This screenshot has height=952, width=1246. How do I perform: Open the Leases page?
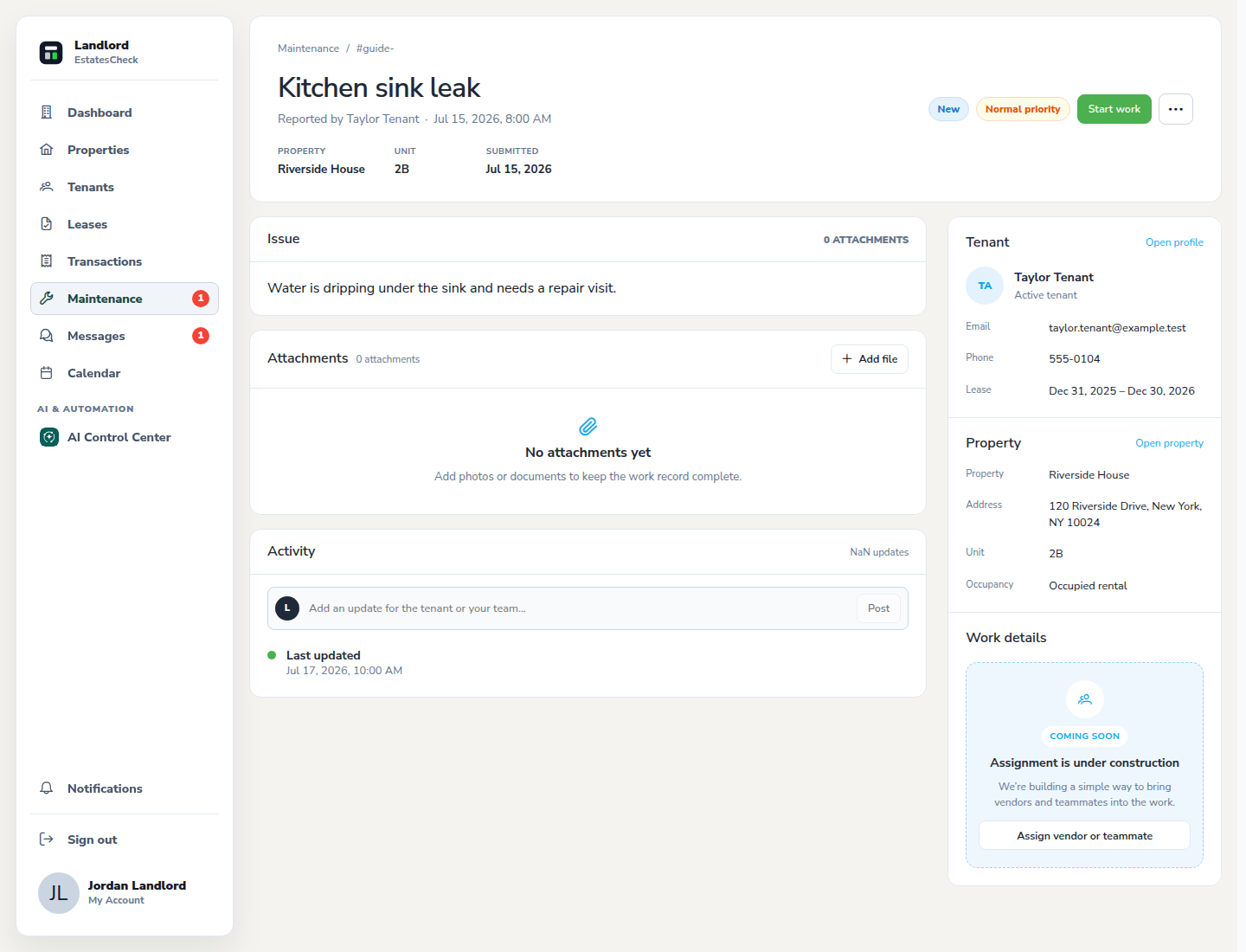[125, 224]
